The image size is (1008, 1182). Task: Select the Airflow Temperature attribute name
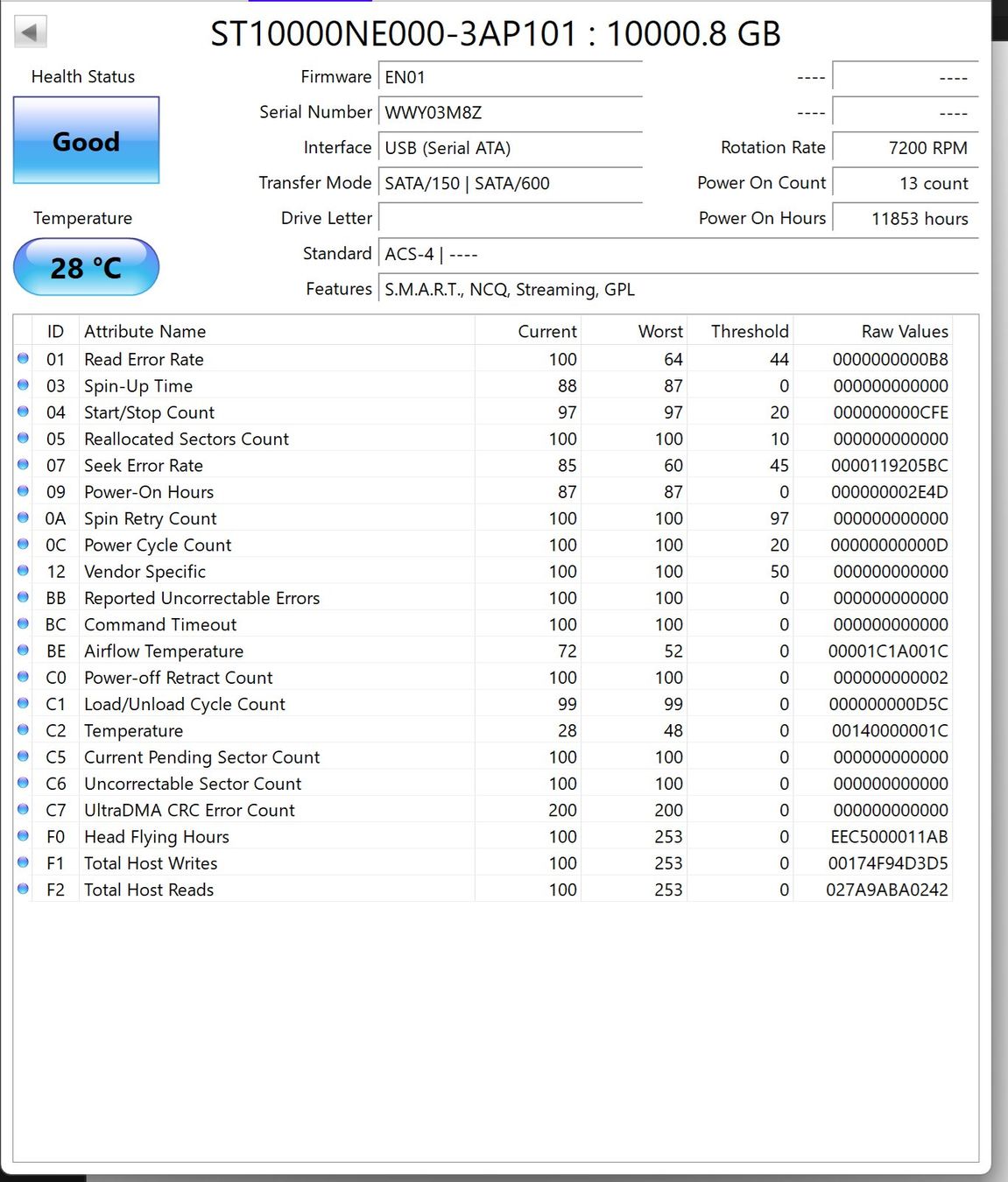pos(164,651)
